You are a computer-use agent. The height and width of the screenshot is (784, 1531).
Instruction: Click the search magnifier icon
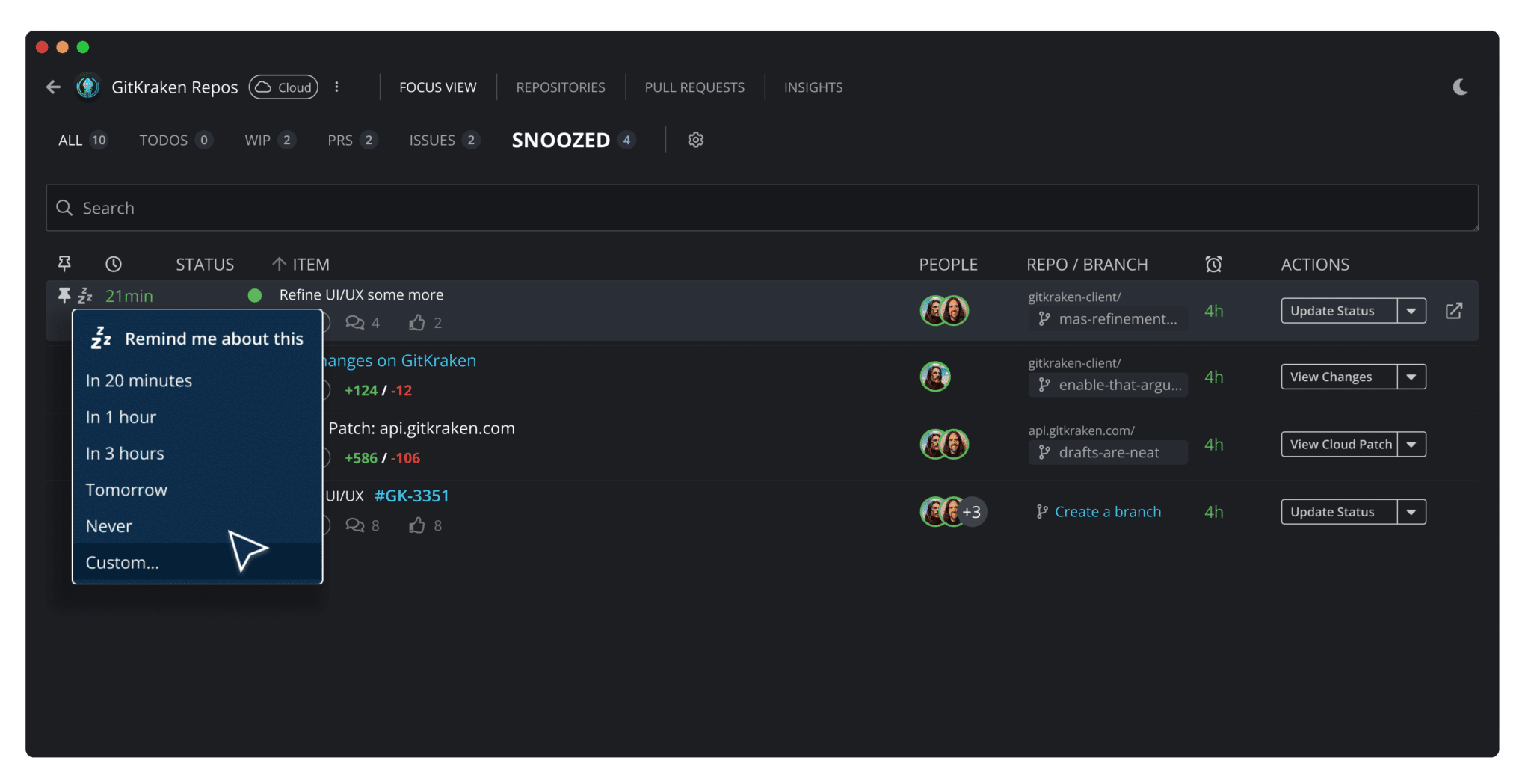(x=64, y=208)
